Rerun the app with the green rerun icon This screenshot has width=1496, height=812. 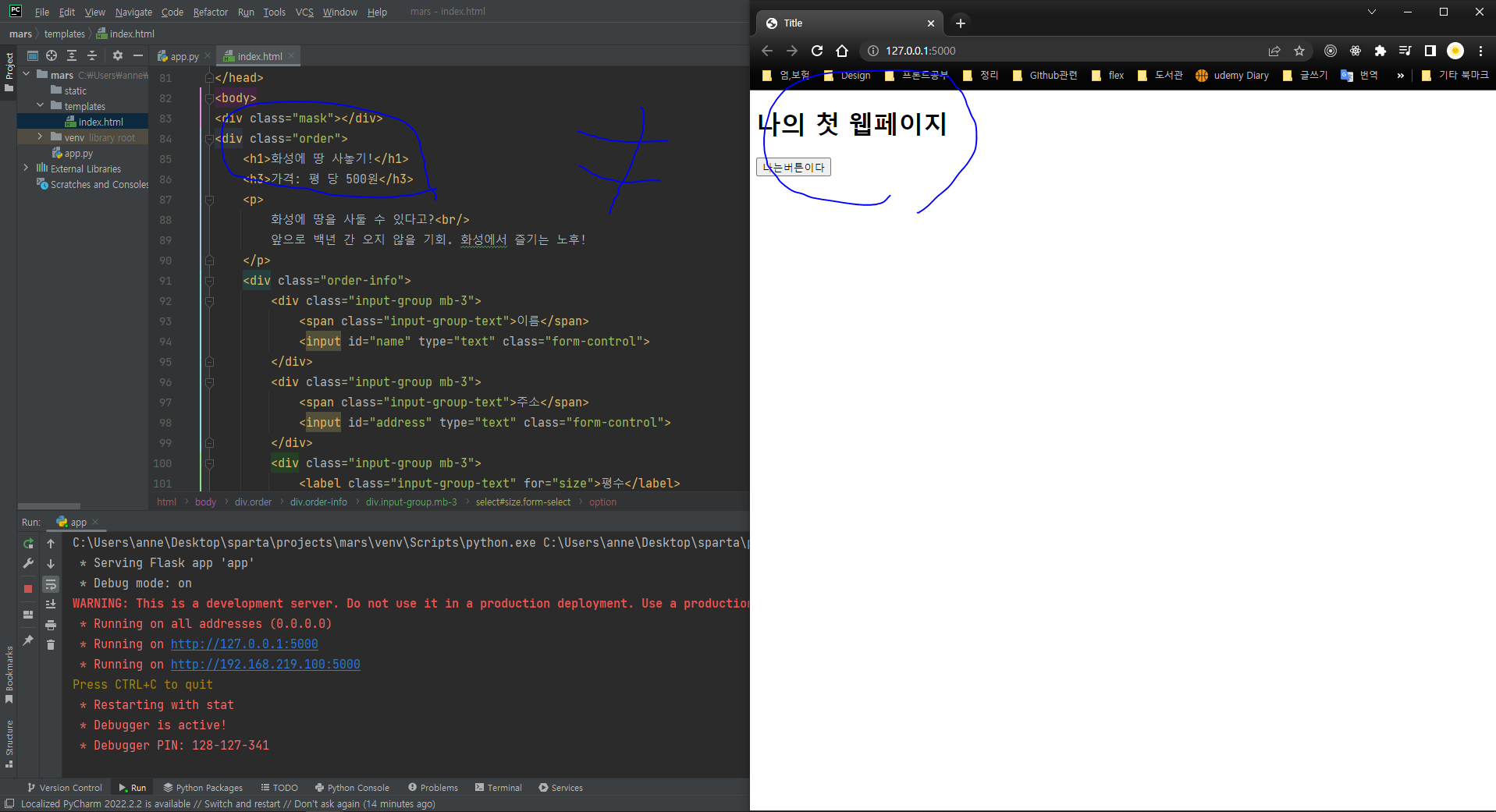28,544
